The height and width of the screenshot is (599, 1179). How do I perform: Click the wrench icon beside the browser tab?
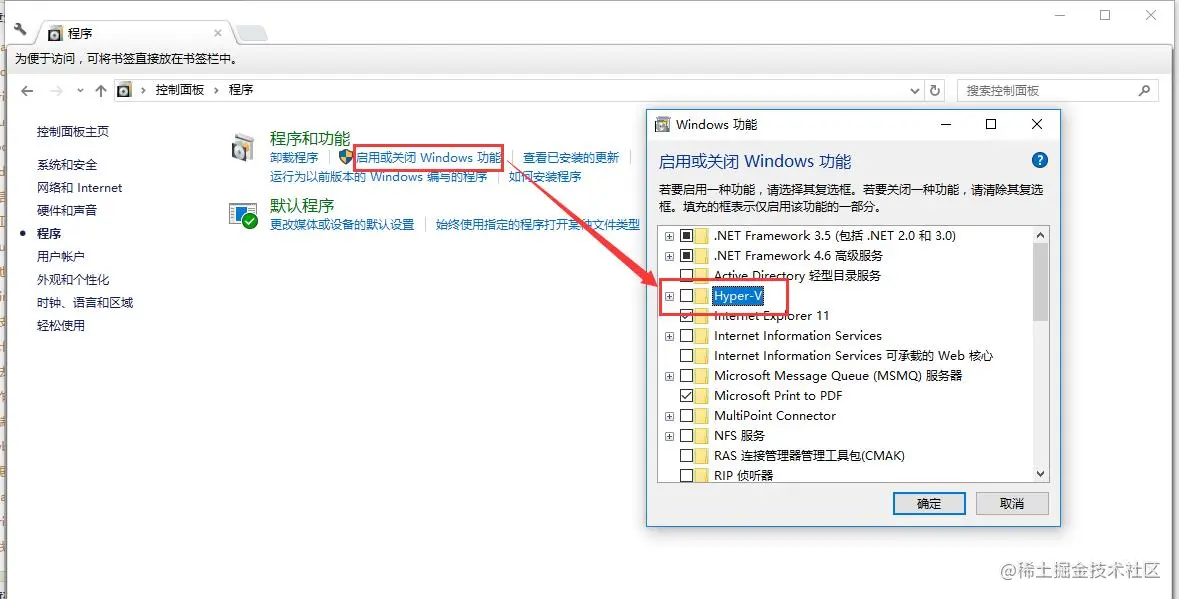click(20, 30)
